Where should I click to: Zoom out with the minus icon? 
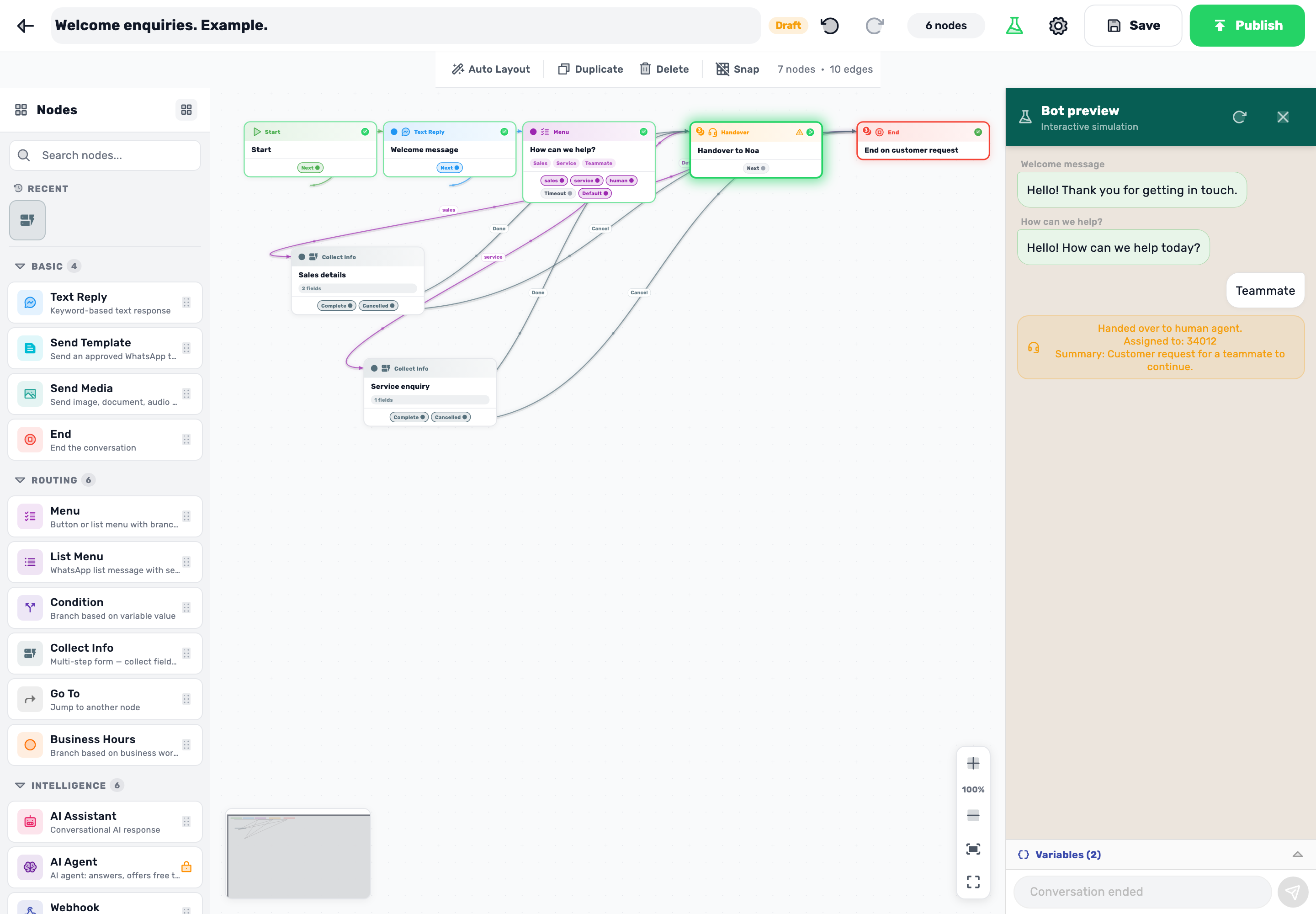973,815
